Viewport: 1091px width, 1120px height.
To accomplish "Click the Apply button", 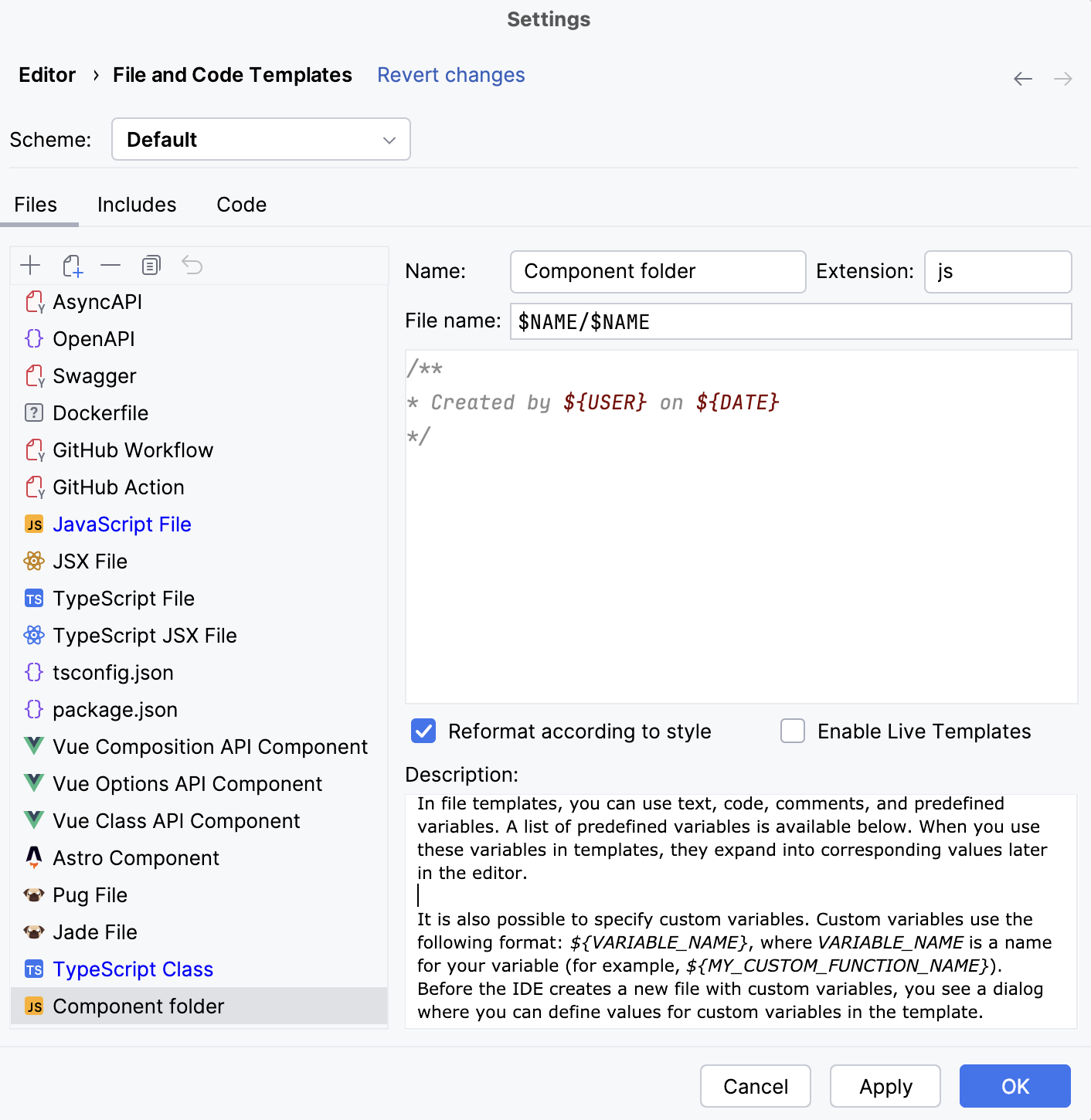I will coord(885,1086).
